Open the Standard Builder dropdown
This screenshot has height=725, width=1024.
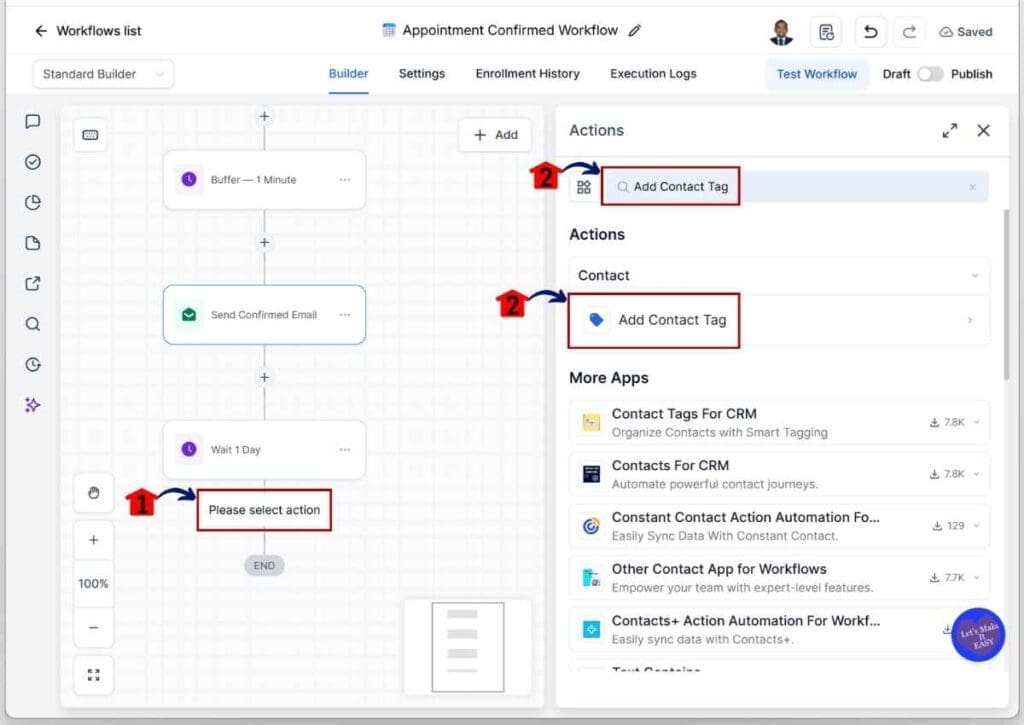[x=103, y=74]
